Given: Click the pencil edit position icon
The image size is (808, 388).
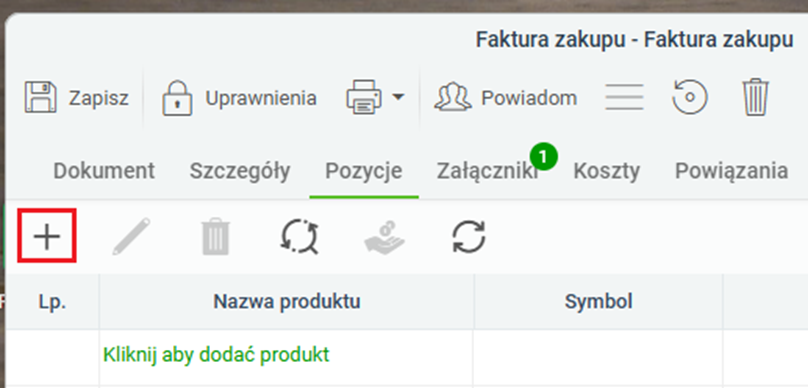Looking at the screenshot, I should click(x=131, y=237).
